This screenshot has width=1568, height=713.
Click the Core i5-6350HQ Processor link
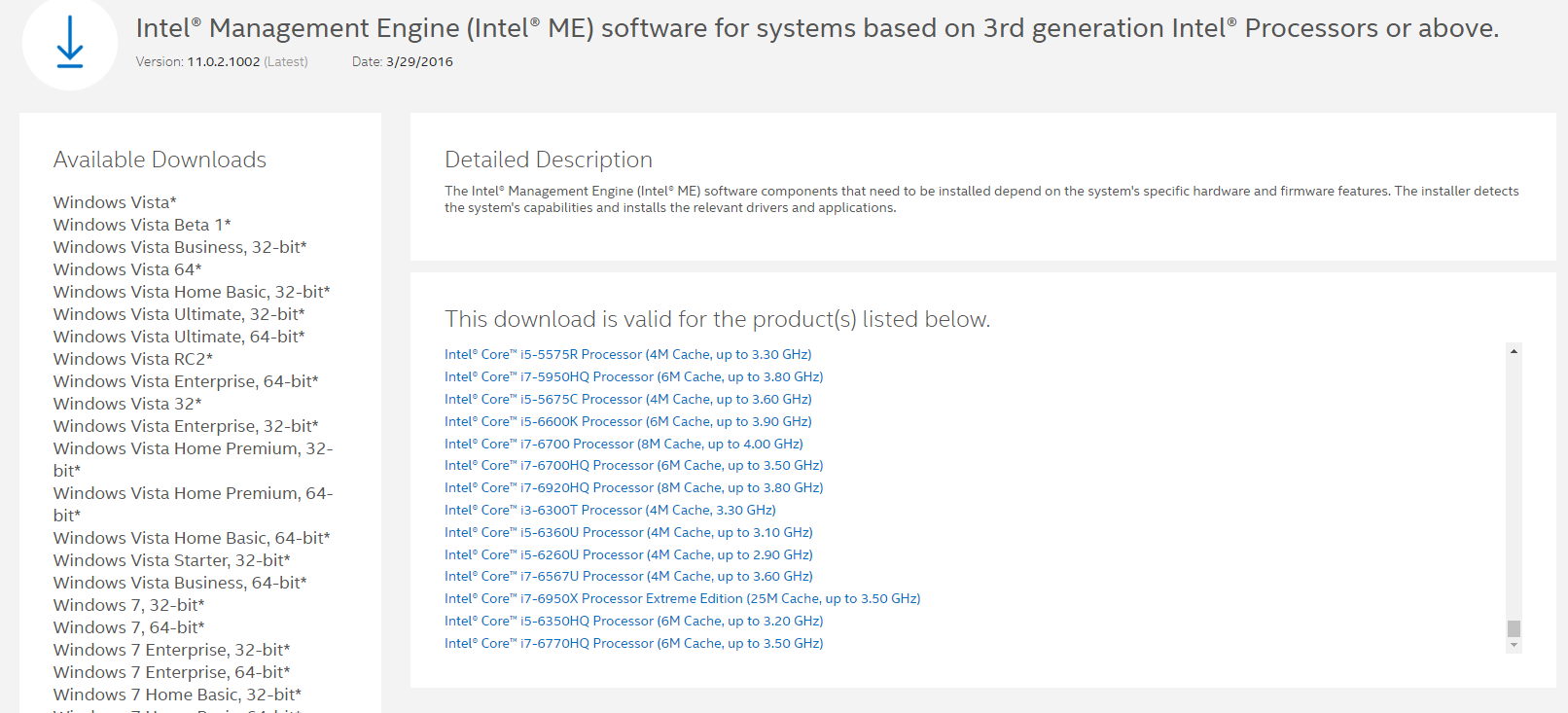click(x=633, y=622)
